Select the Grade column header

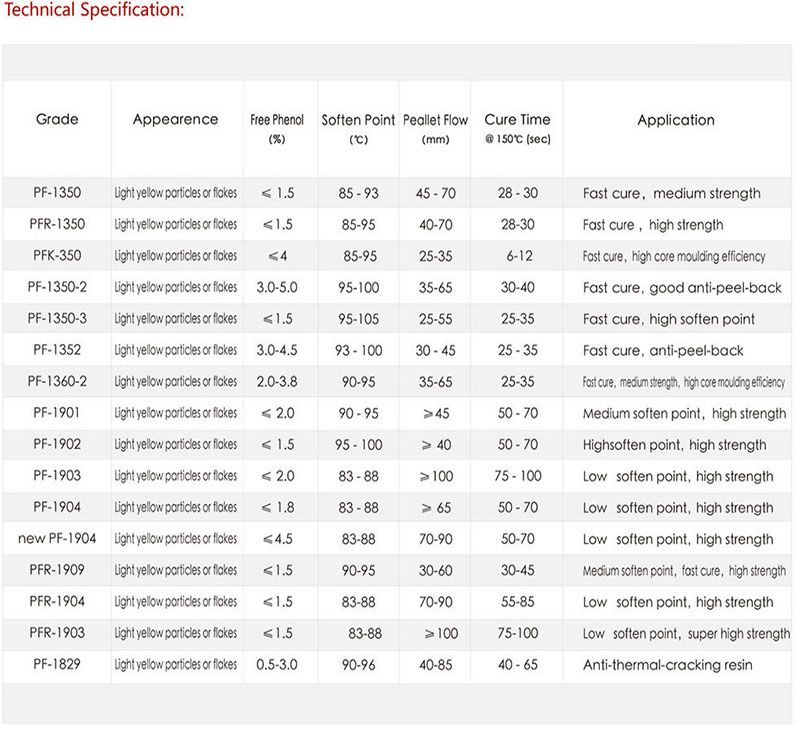pyautogui.click(x=57, y=120)
